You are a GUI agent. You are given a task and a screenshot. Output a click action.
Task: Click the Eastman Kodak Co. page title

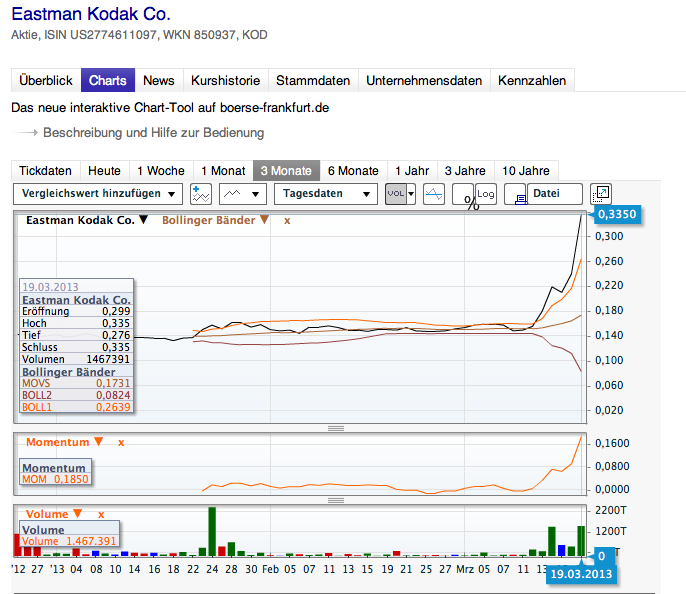coord(91,14)
